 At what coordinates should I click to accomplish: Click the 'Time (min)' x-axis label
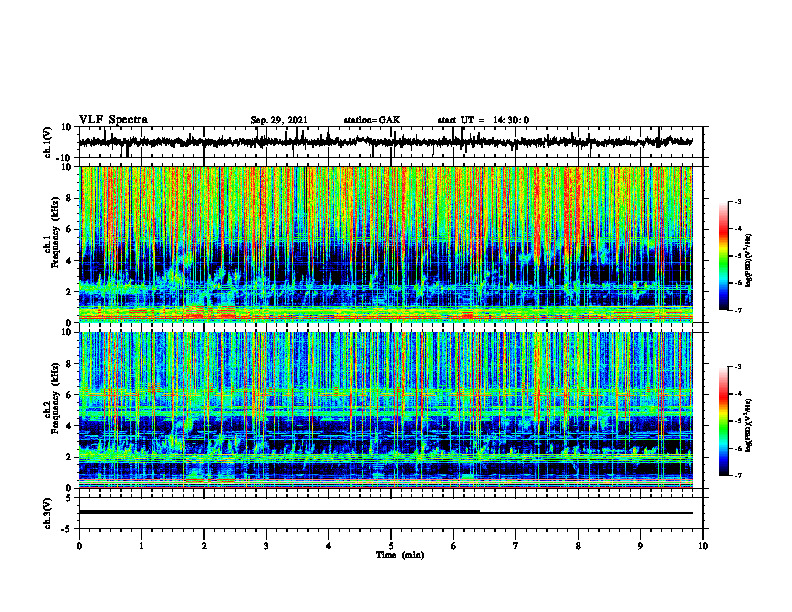(x=400, y=555)
